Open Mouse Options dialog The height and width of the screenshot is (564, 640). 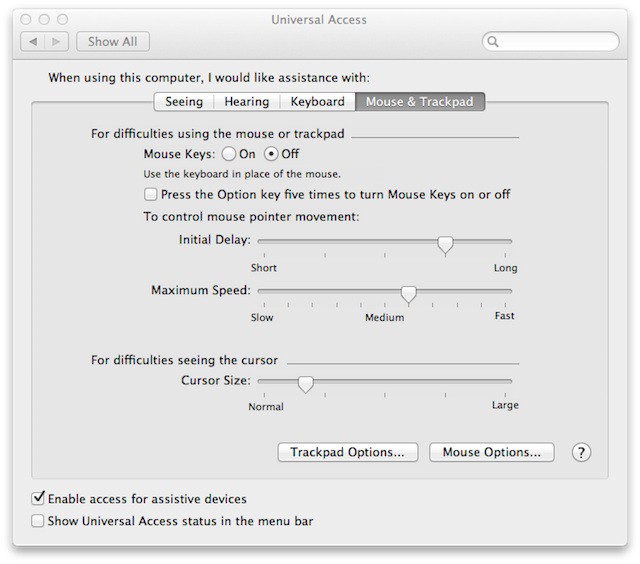coord(491,452)
